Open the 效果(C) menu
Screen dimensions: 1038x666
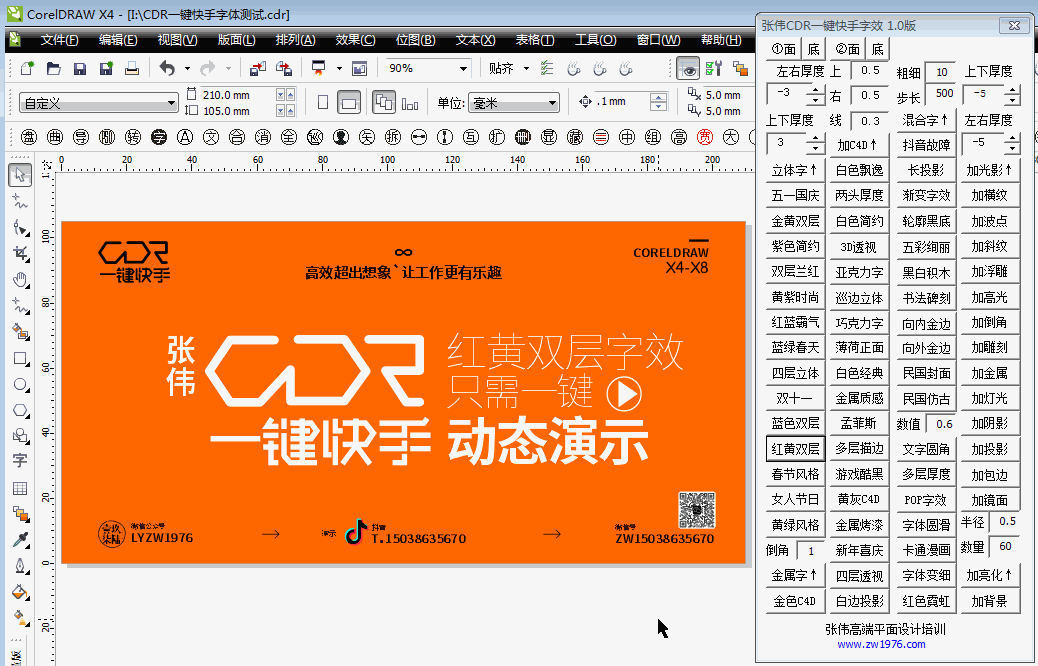pos(355,40)
